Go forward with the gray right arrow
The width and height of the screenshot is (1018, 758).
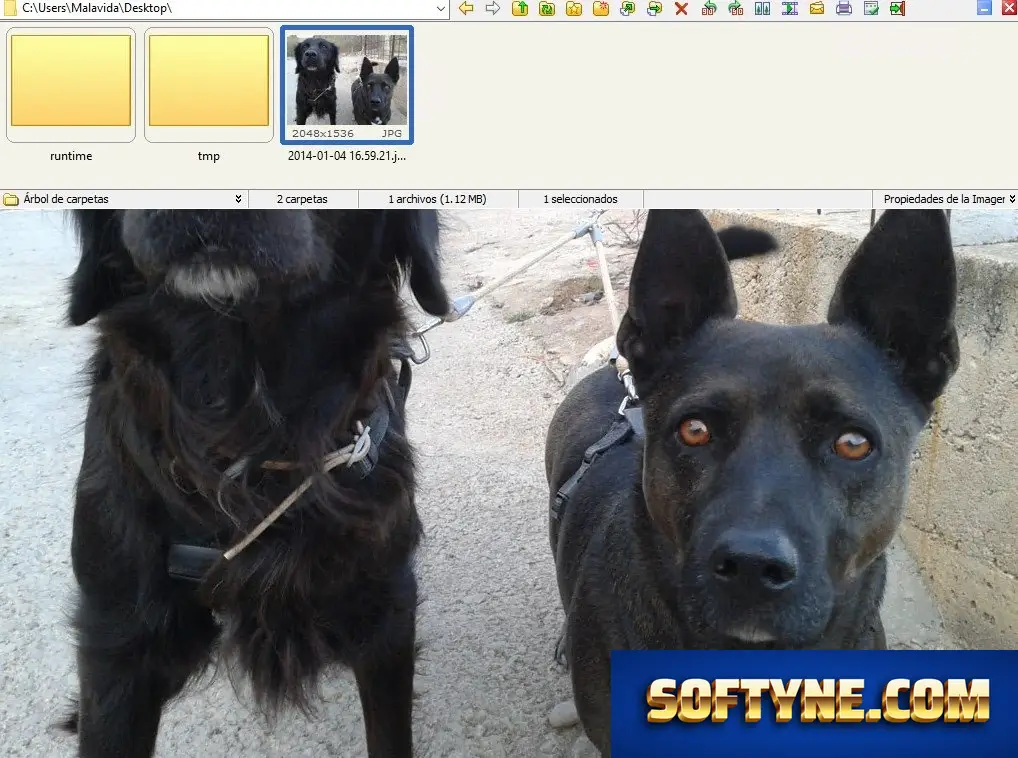[x=493, y=8]
